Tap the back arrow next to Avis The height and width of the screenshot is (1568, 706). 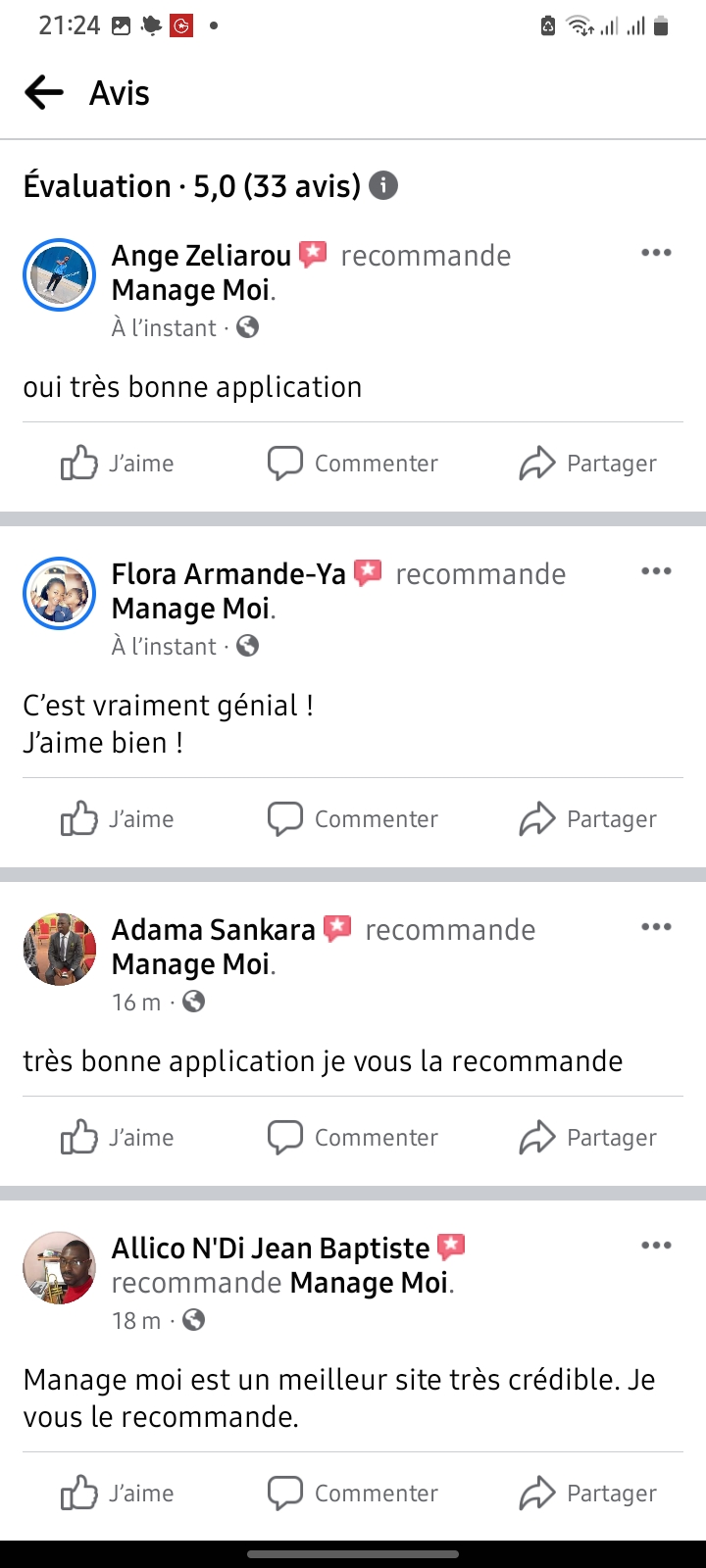coord(44,93)
